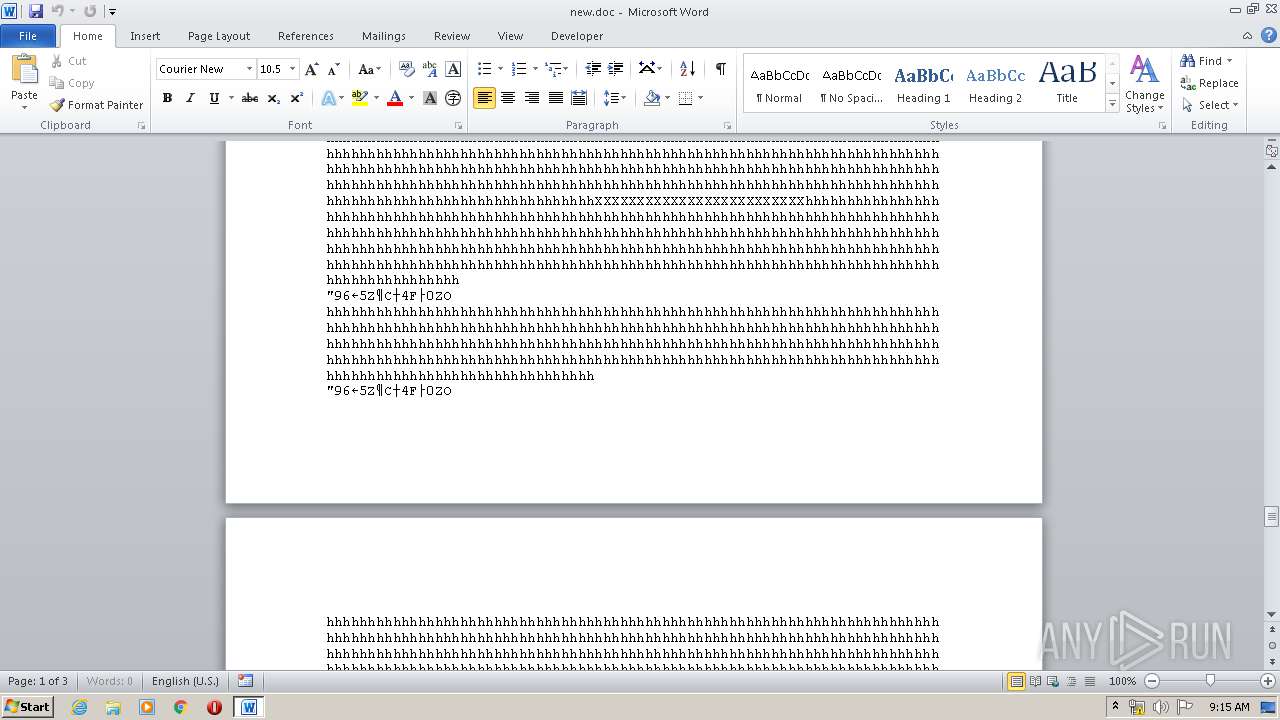Click the Decrease Indent icon

(593, 69)
